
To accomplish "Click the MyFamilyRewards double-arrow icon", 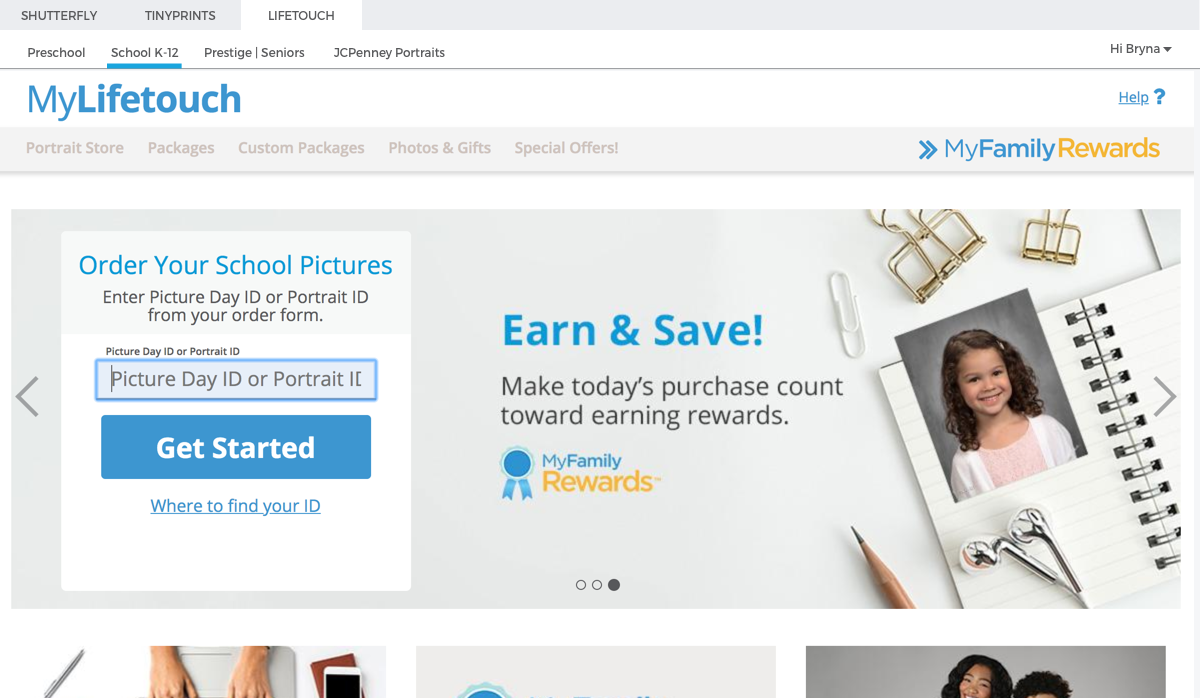I will pyautogui.click(x=928, y=149).
